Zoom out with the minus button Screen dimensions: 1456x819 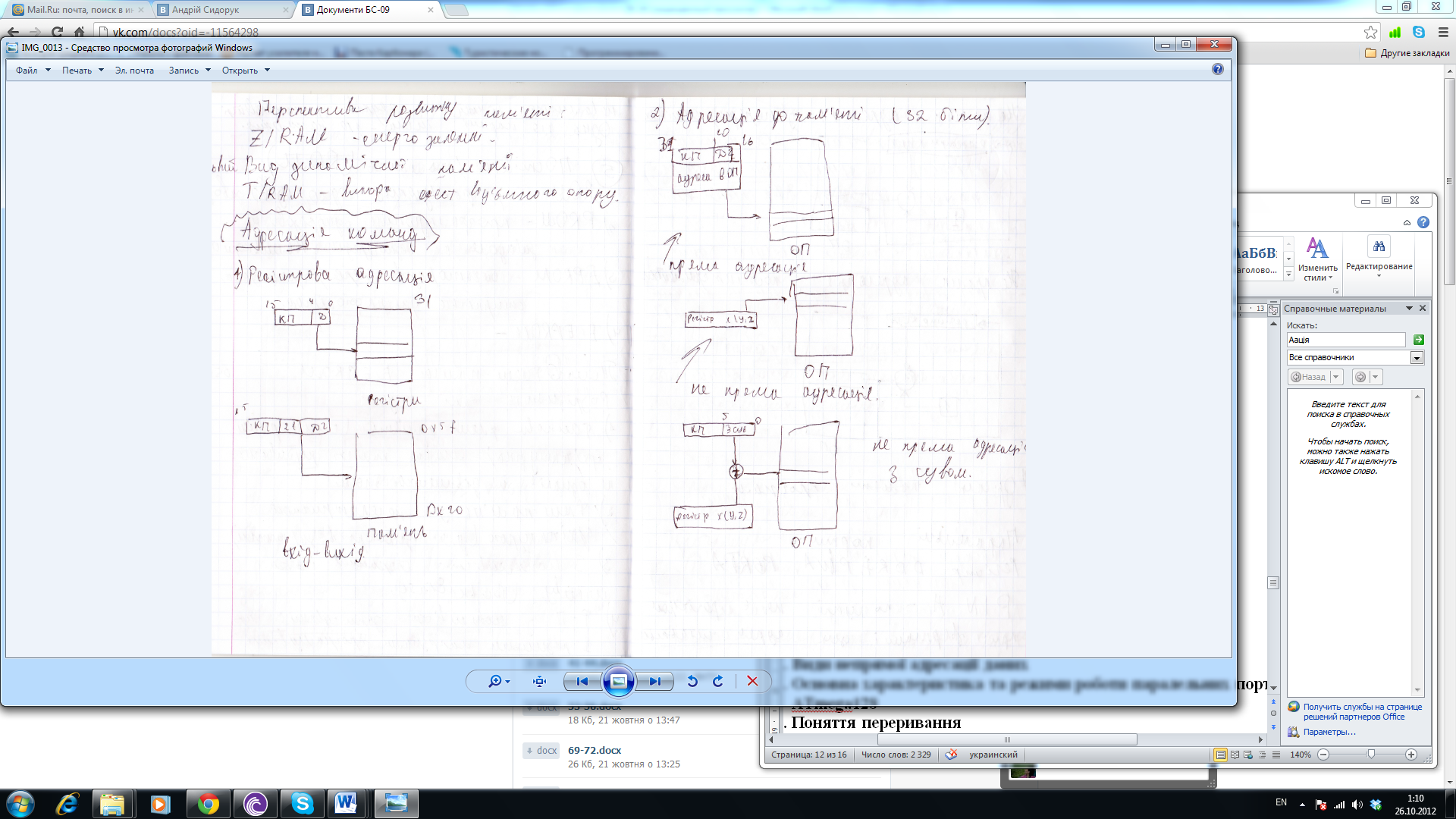(x=1323, y=755)
